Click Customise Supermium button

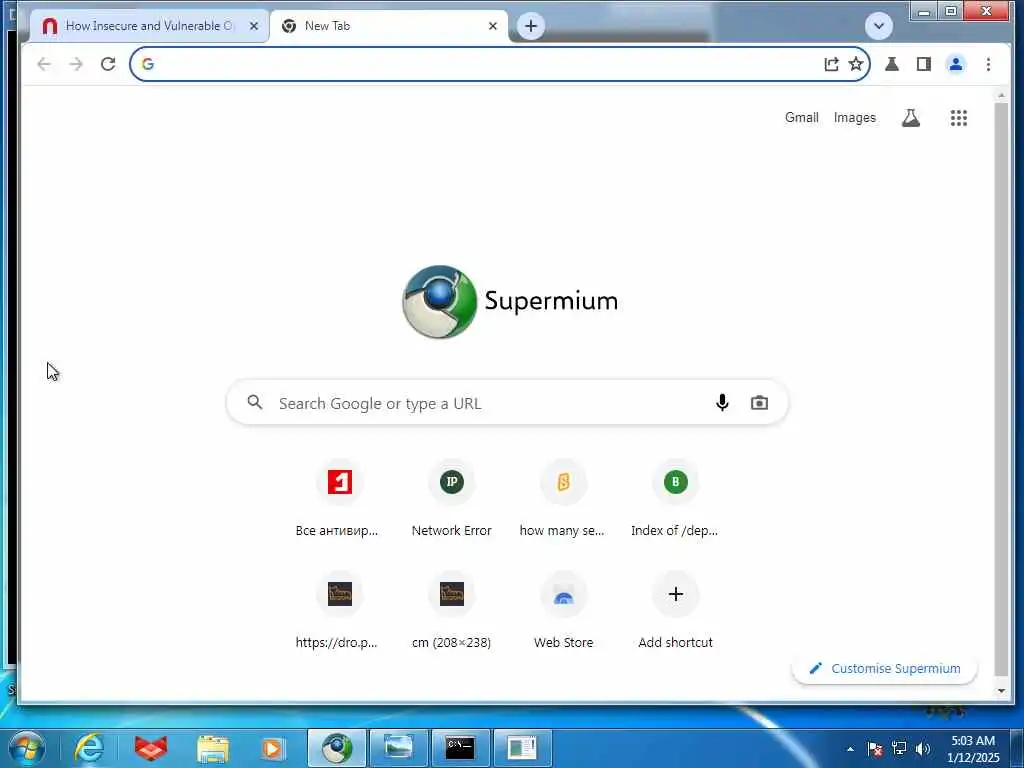(x=884, y=668)
